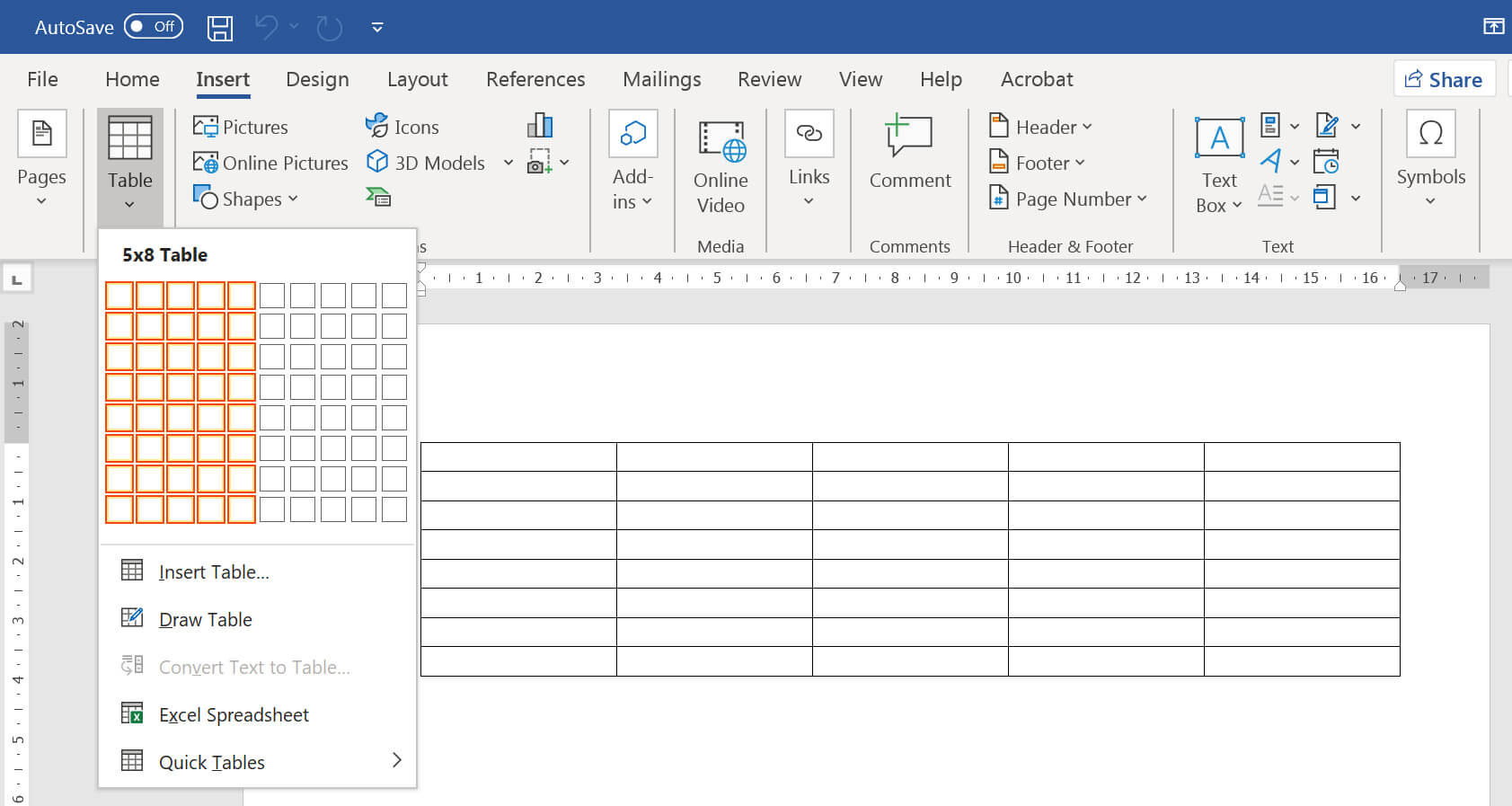Click the Add-ins icon
The height and width of the screenshot is (806, 1512).
632,133
